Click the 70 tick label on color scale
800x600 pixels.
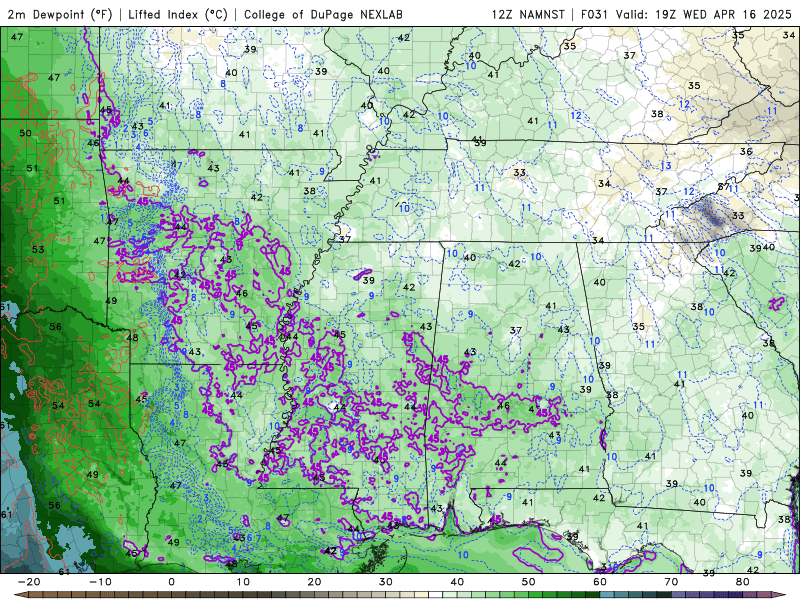click(x=671, y=582)
